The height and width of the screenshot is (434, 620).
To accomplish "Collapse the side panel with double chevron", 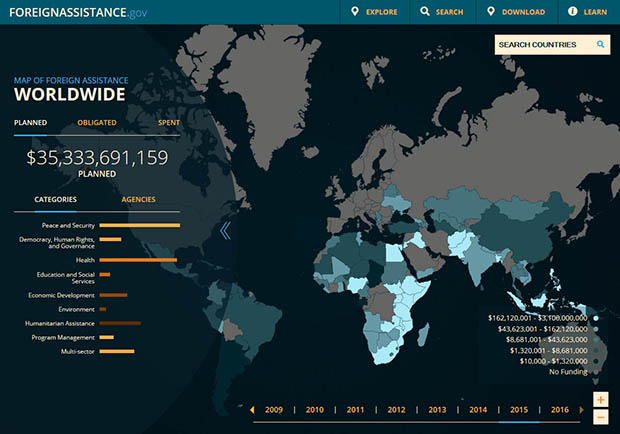I will tap(225, 231).
